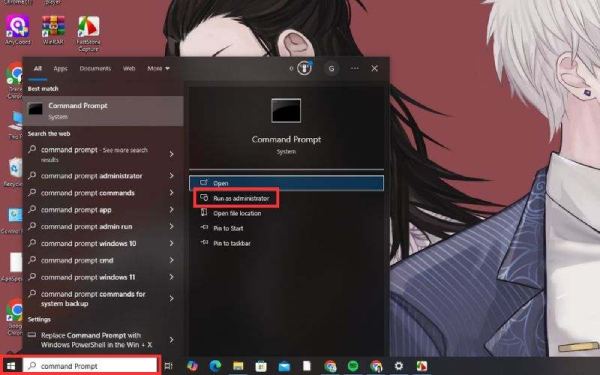Screen dimensions: 600x375
Task: Expand the More dropdown
Action: pos(158,68)
